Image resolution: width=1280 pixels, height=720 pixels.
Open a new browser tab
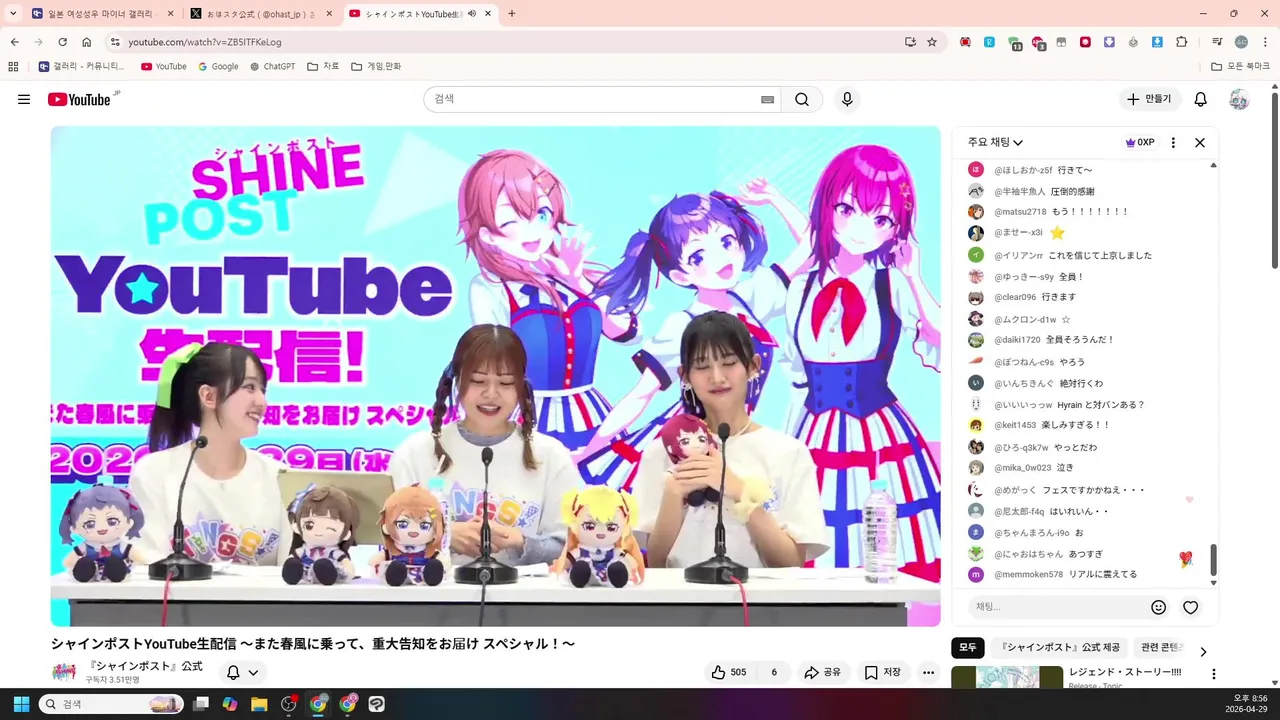[512, 14]
